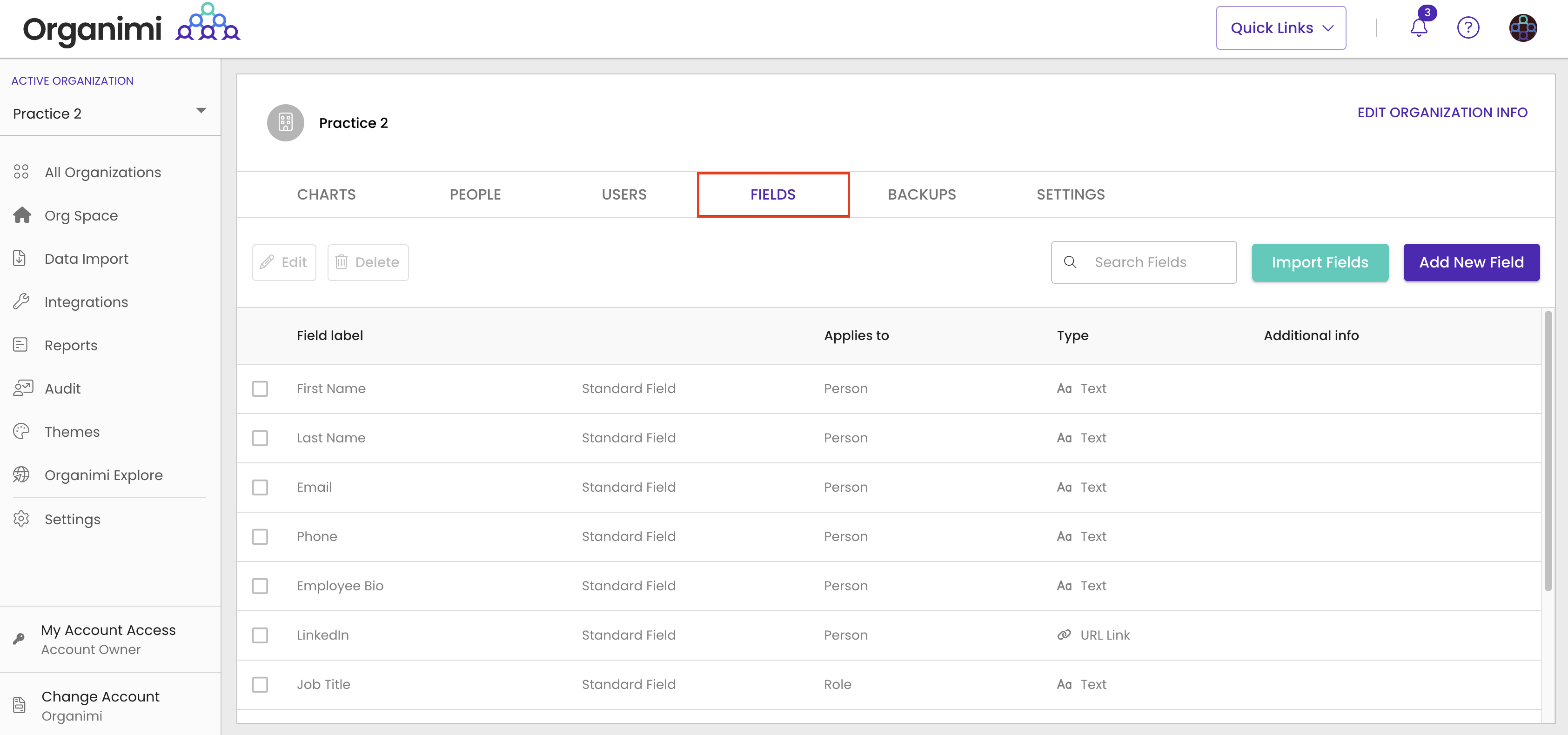
Task: Expand the Quick Links dropdown
Action: [1281, 28]
